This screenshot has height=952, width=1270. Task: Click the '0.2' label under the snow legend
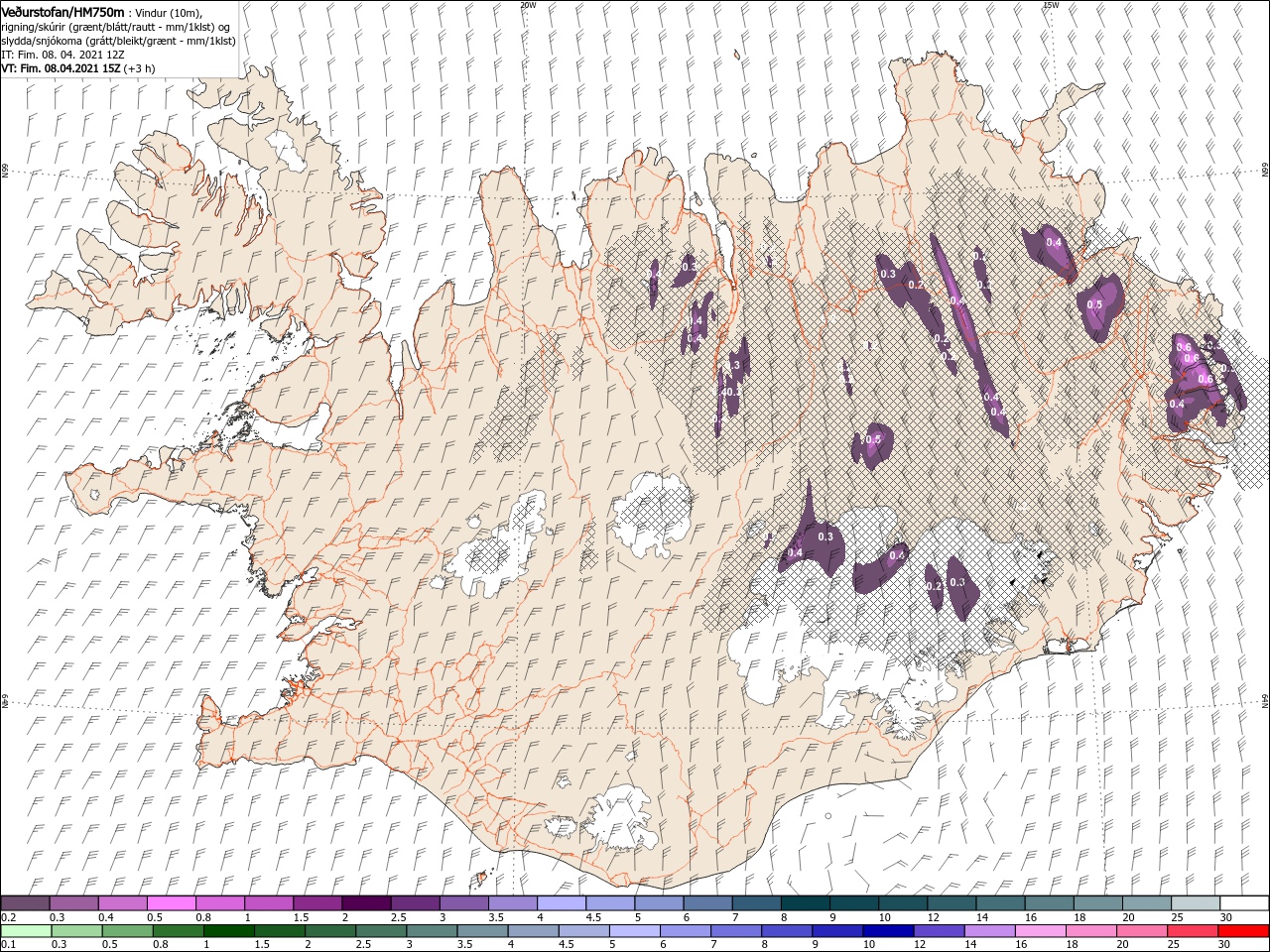click(x=8, y=917)
